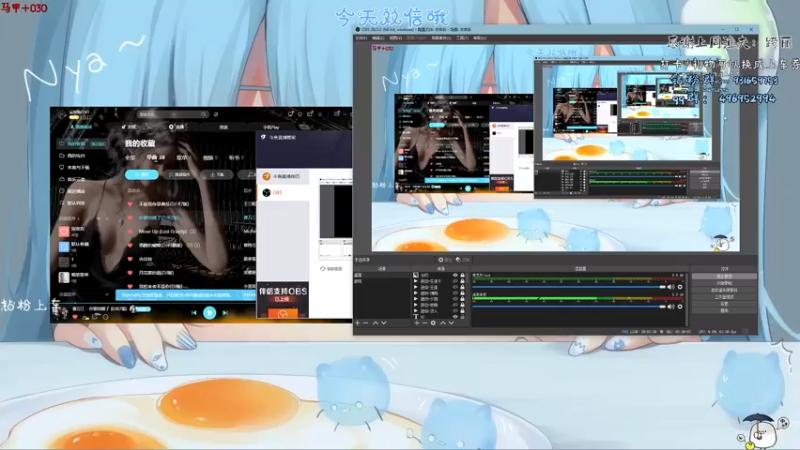The width and height of the screenshot is (800, 450).
Task: Open source properties button below OBS preview
Action: click(445, 260)
